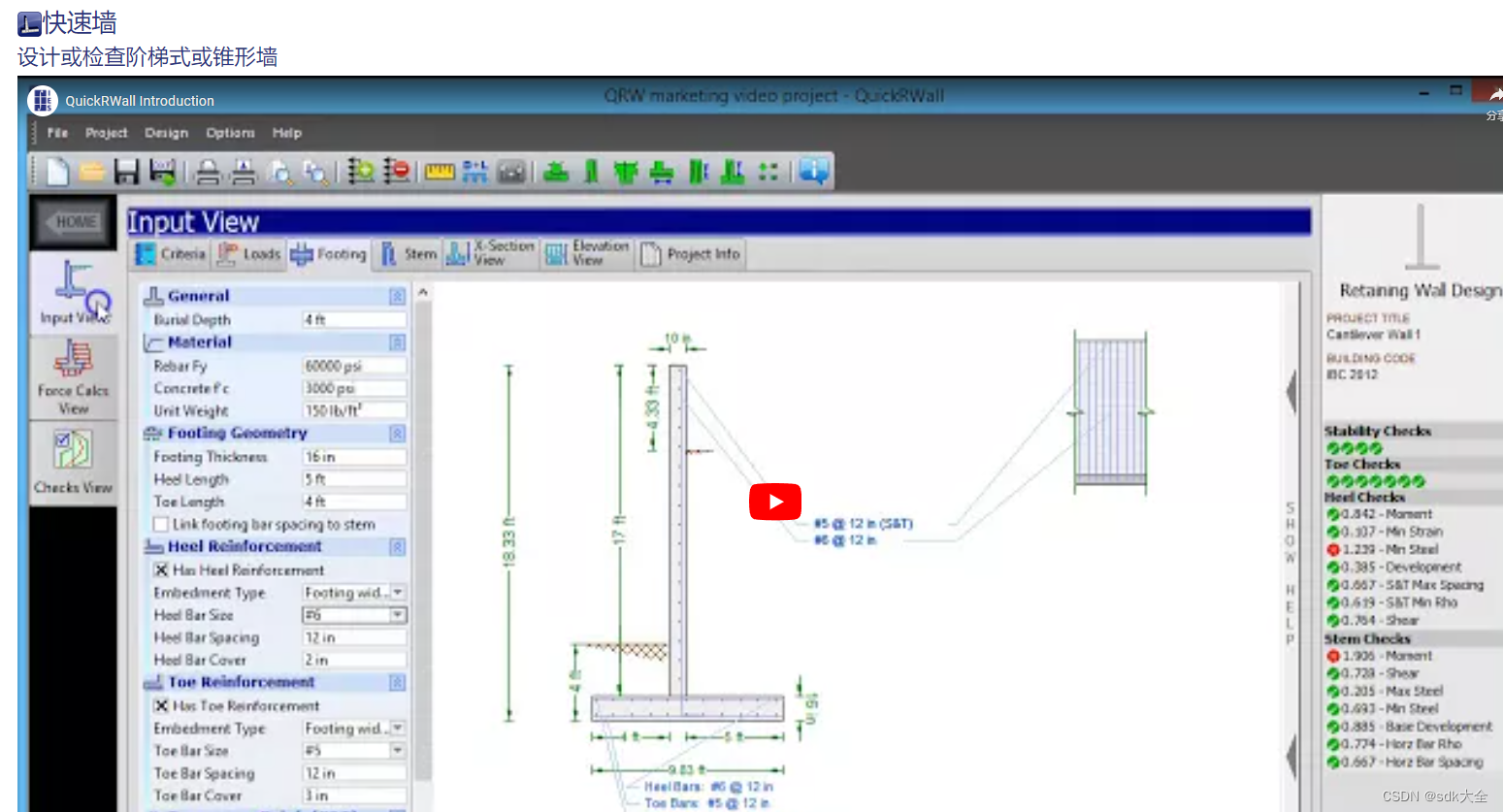Image resolution: width=1503 pixels, height=812 pixels.
Task: Open the Design menu
Action: (x=166, y=133)
